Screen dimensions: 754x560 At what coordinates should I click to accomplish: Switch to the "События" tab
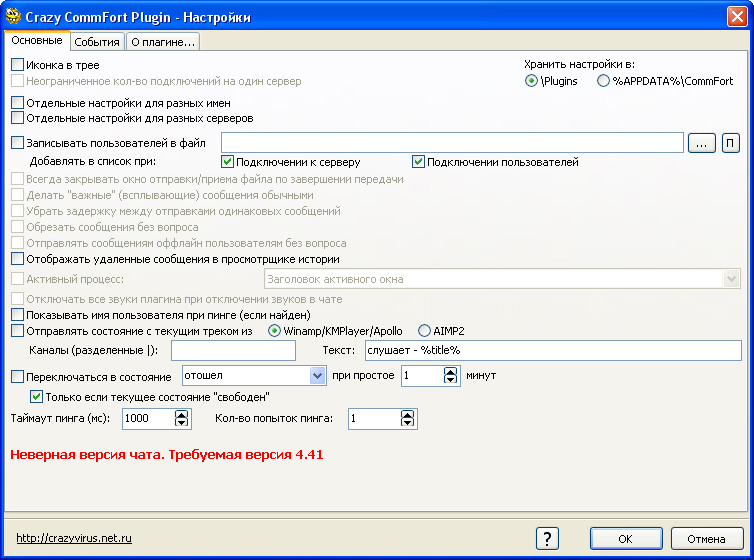point(97,41)
